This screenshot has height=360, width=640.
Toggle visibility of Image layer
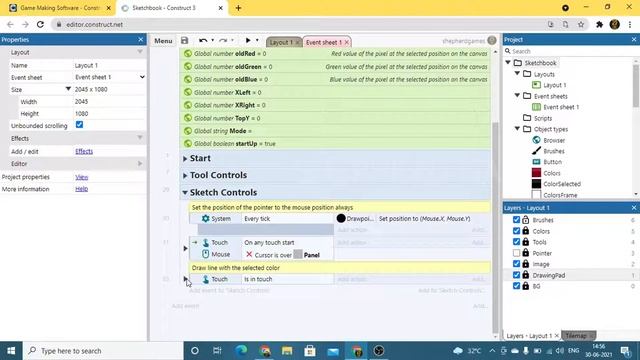coord(516,264)
